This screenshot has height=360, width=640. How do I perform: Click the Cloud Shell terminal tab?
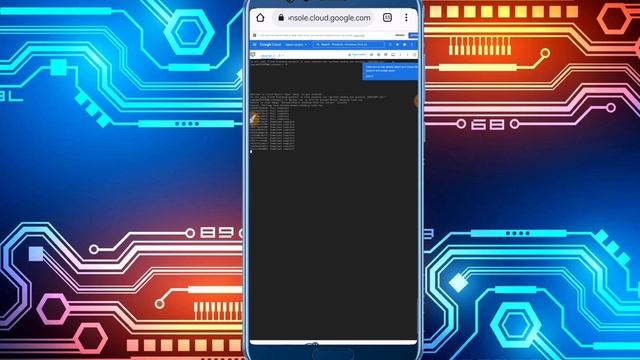click(267, 56)
